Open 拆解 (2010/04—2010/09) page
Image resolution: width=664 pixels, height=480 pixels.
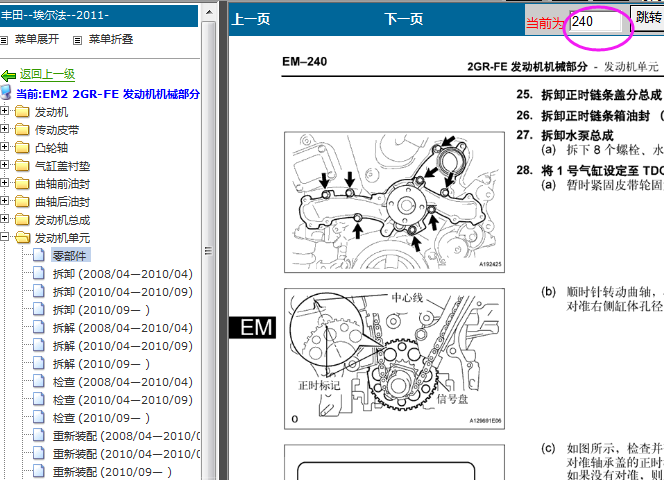(123, 346)
